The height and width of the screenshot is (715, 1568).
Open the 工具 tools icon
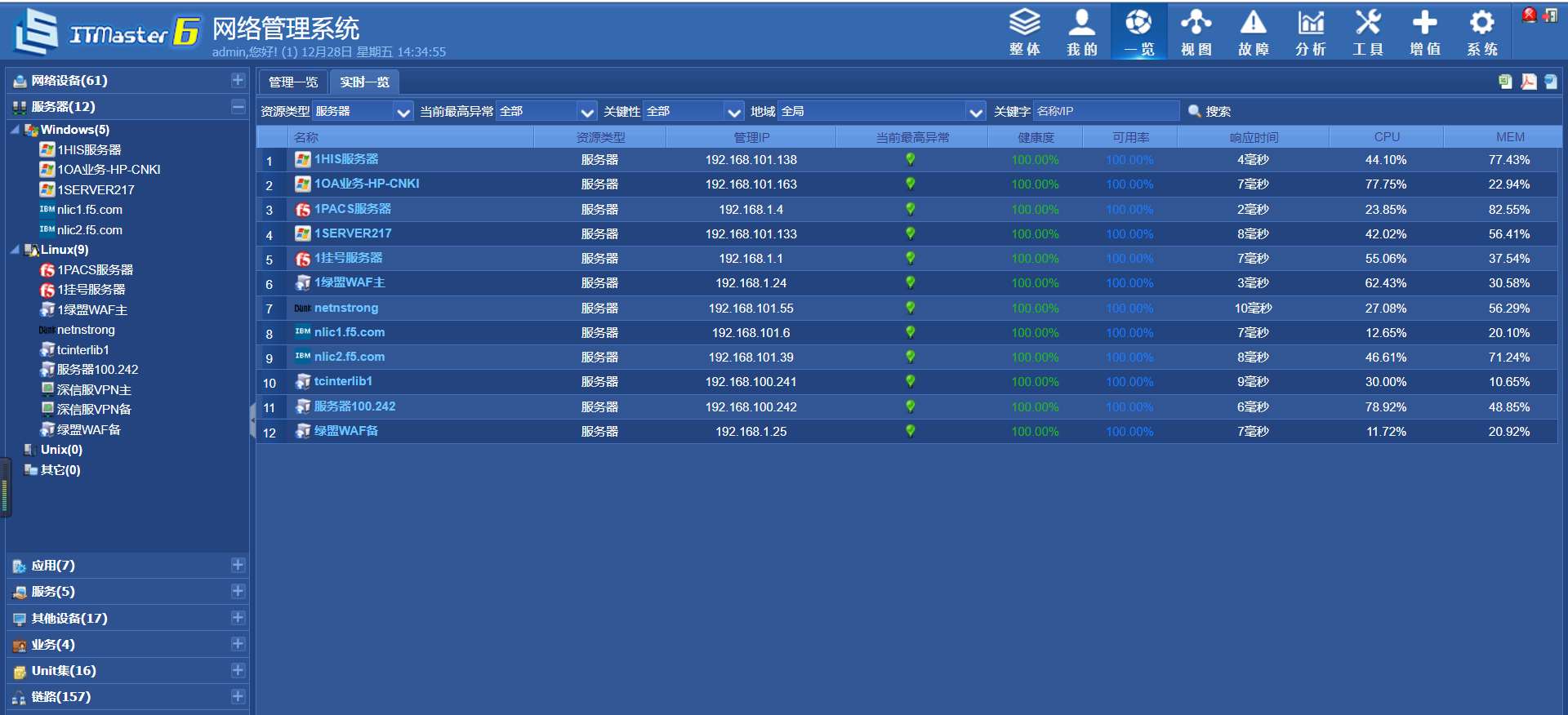coord(1367,31)
